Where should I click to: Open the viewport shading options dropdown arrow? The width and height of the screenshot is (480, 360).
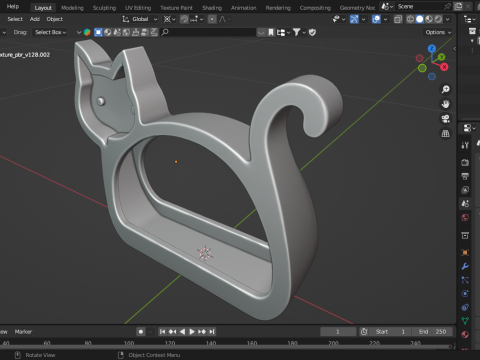(x=448, y=19)
